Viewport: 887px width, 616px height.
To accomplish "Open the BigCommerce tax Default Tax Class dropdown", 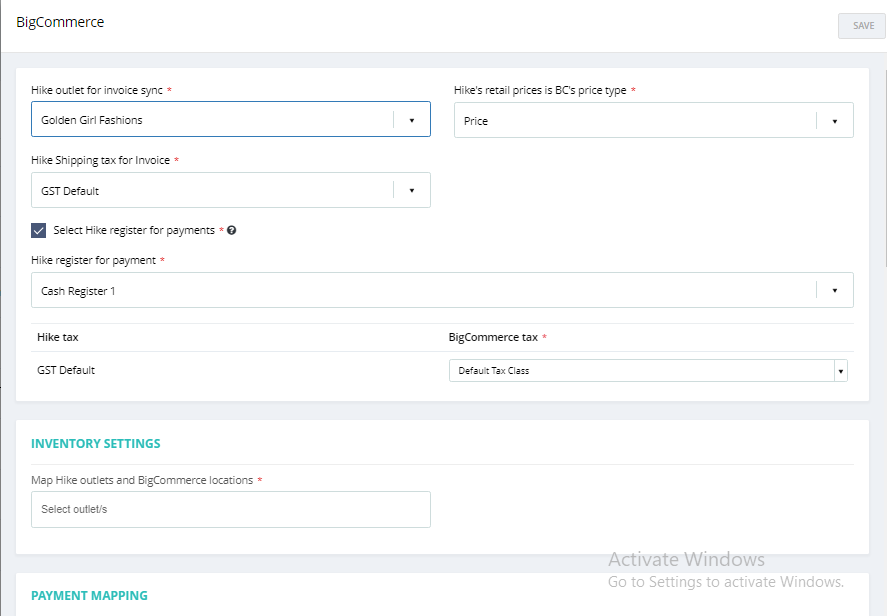I will coord(648,371).
